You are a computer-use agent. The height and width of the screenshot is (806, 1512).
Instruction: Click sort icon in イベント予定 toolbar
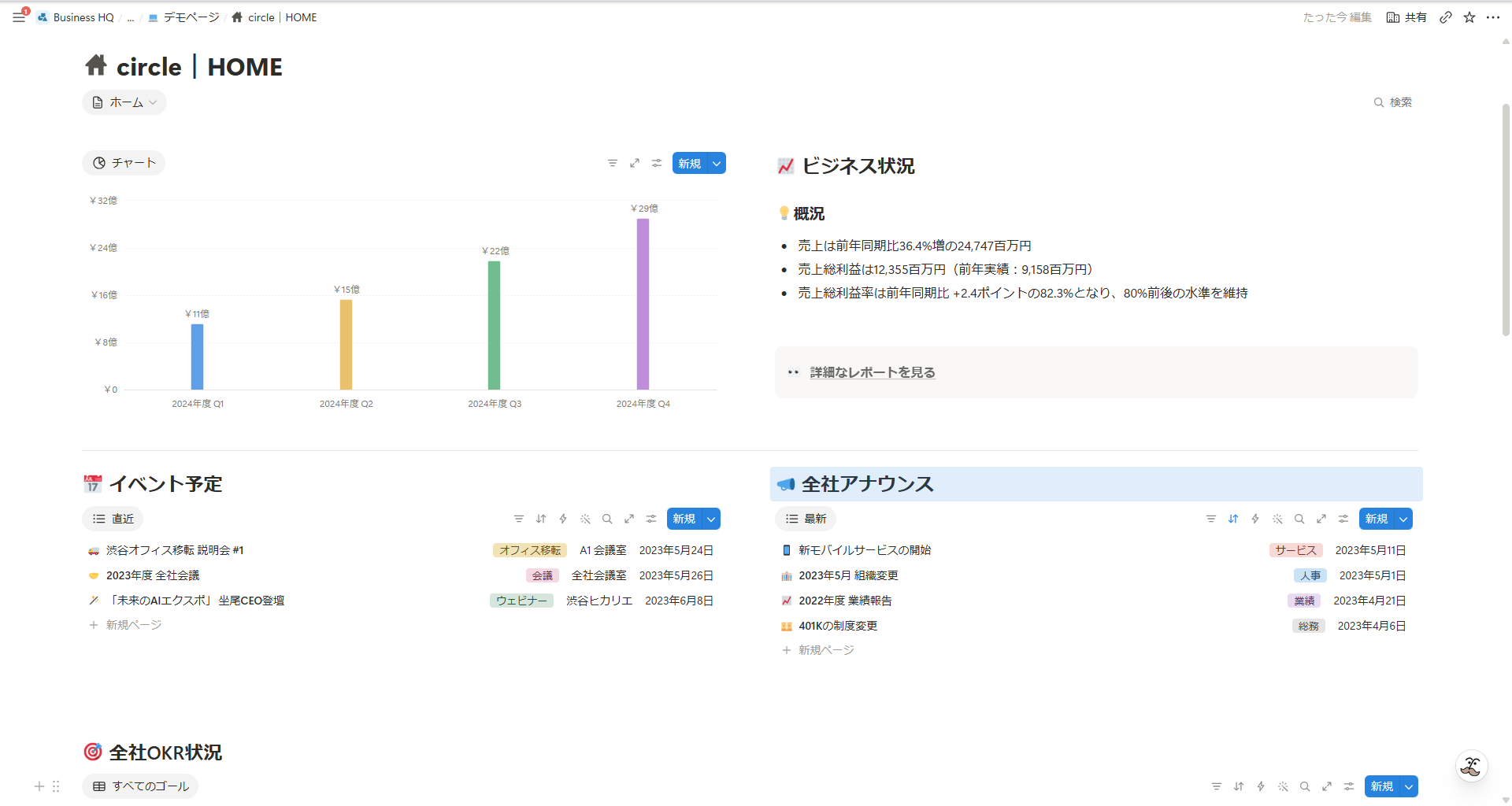pyautogui.click(x=541, y=519)
